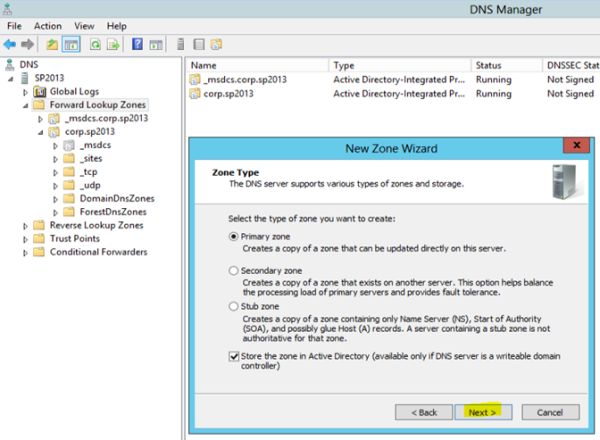Click the New Zone toolbar icon
Screen dimensions: 600x440
(216, 44)
